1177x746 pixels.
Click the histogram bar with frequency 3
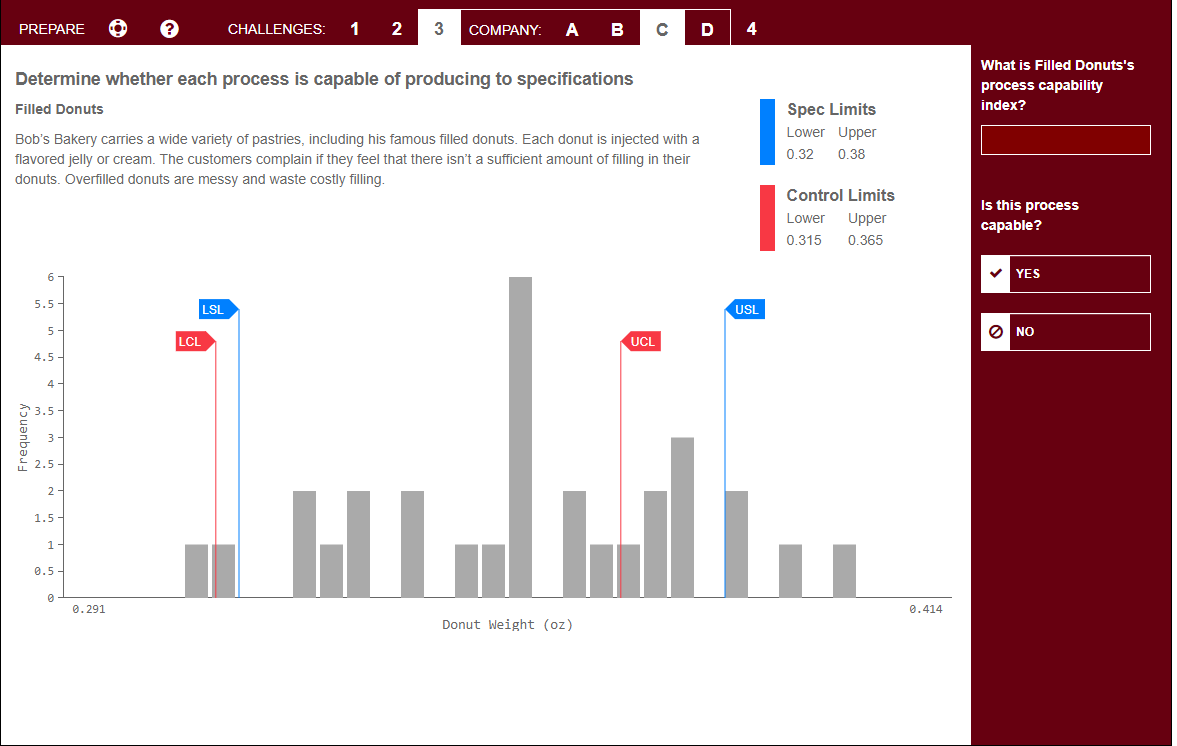(x=682, y=517)
